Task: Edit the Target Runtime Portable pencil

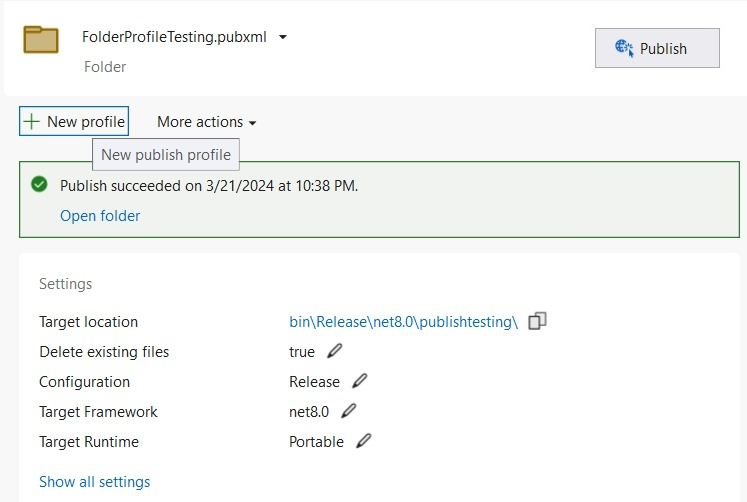Action: (363, 441)
